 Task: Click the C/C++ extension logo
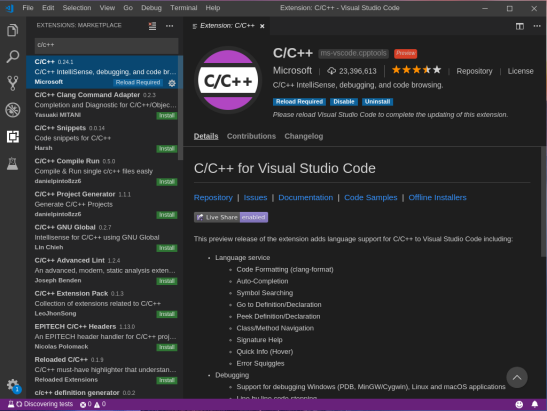[x=228, y=80]
